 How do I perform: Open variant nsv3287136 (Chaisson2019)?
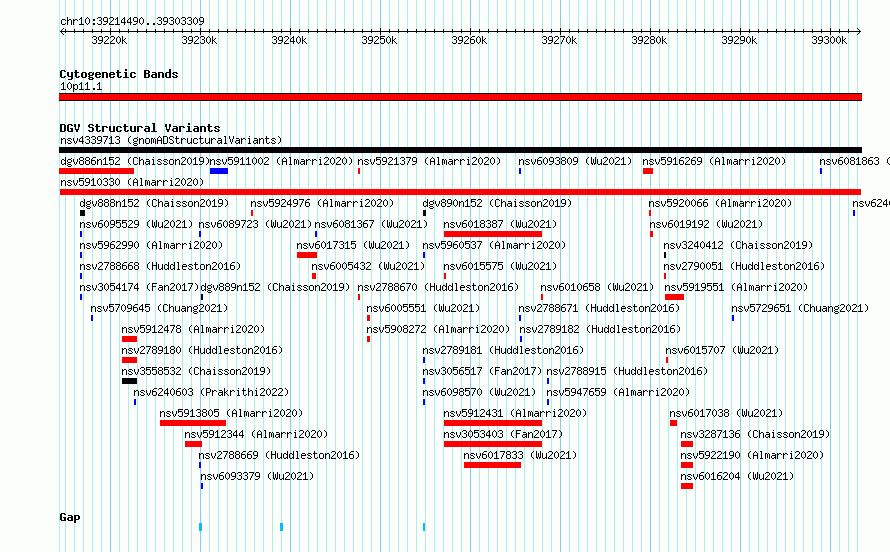[x=755, y=434]
